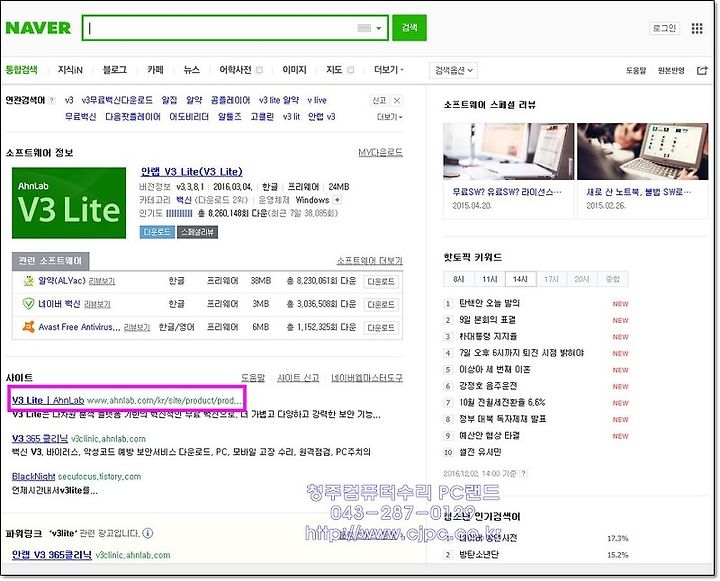Image resolution: width=720 pixels, height=581 pixels.
Task: Click the 신고 button in related searches
Action: [379, 101]
